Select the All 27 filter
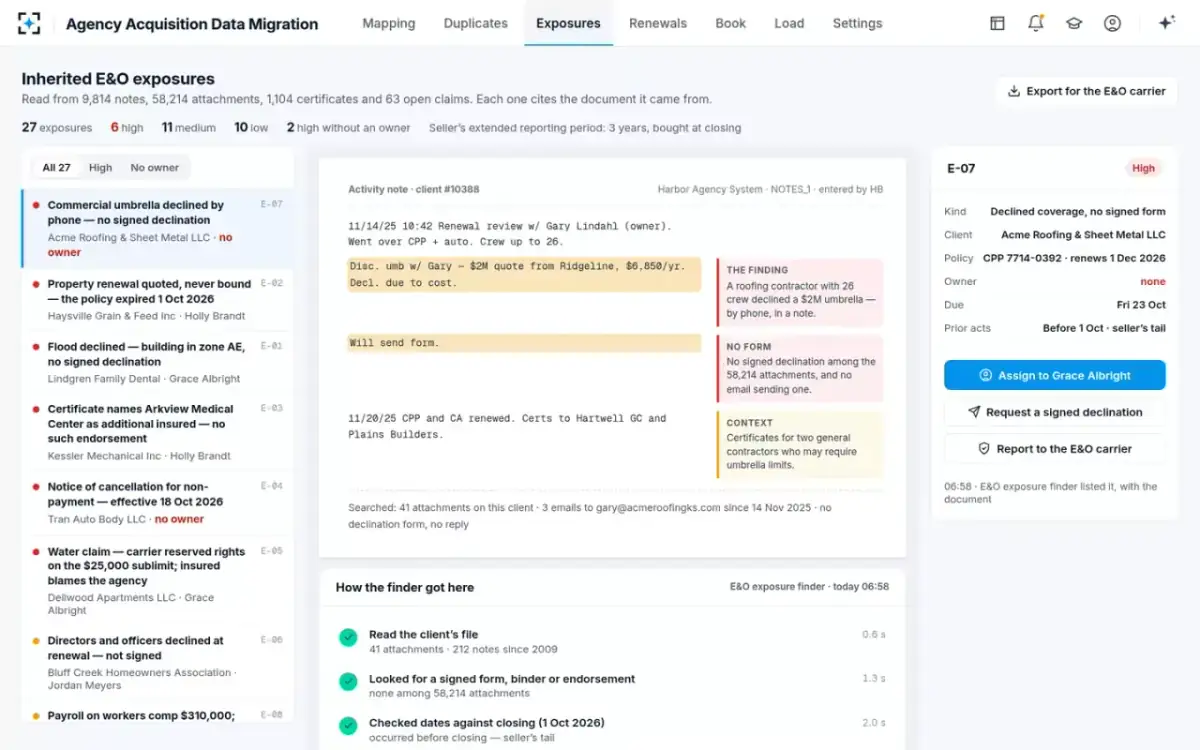 click(x=56, y=168)
